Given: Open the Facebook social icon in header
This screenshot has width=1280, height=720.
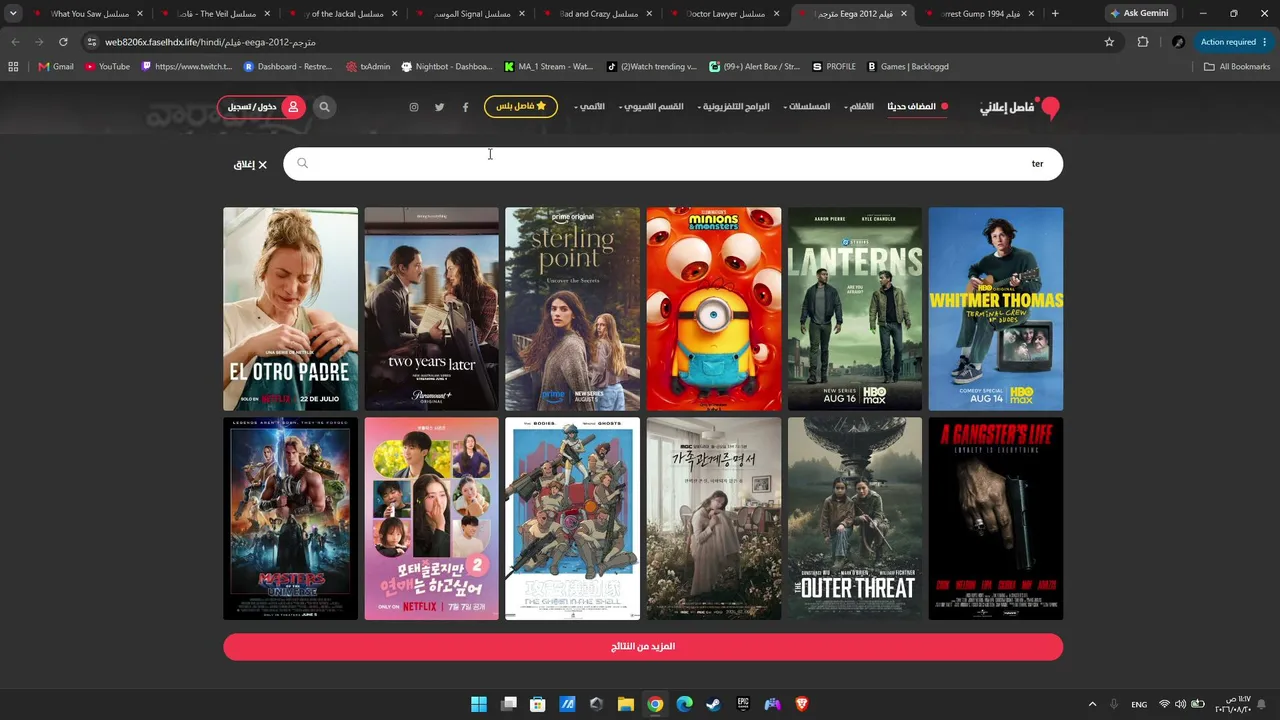Looking at the screenshot, I should coord(465,107).
